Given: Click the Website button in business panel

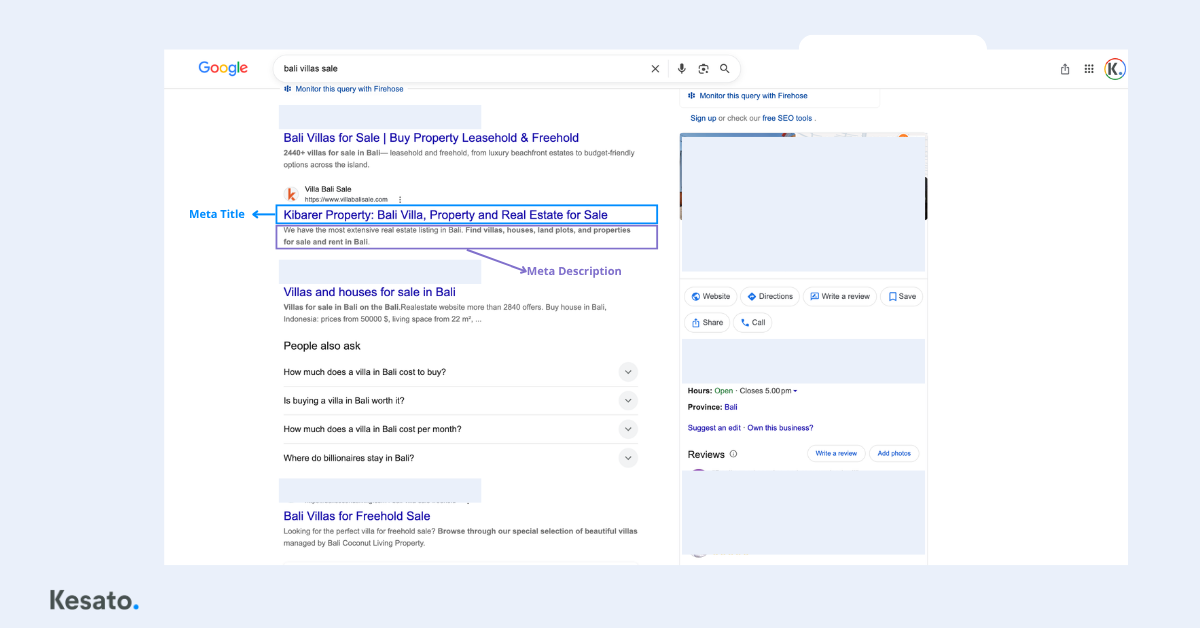Looking at the screenshot, I should click(x=710, y=297).
